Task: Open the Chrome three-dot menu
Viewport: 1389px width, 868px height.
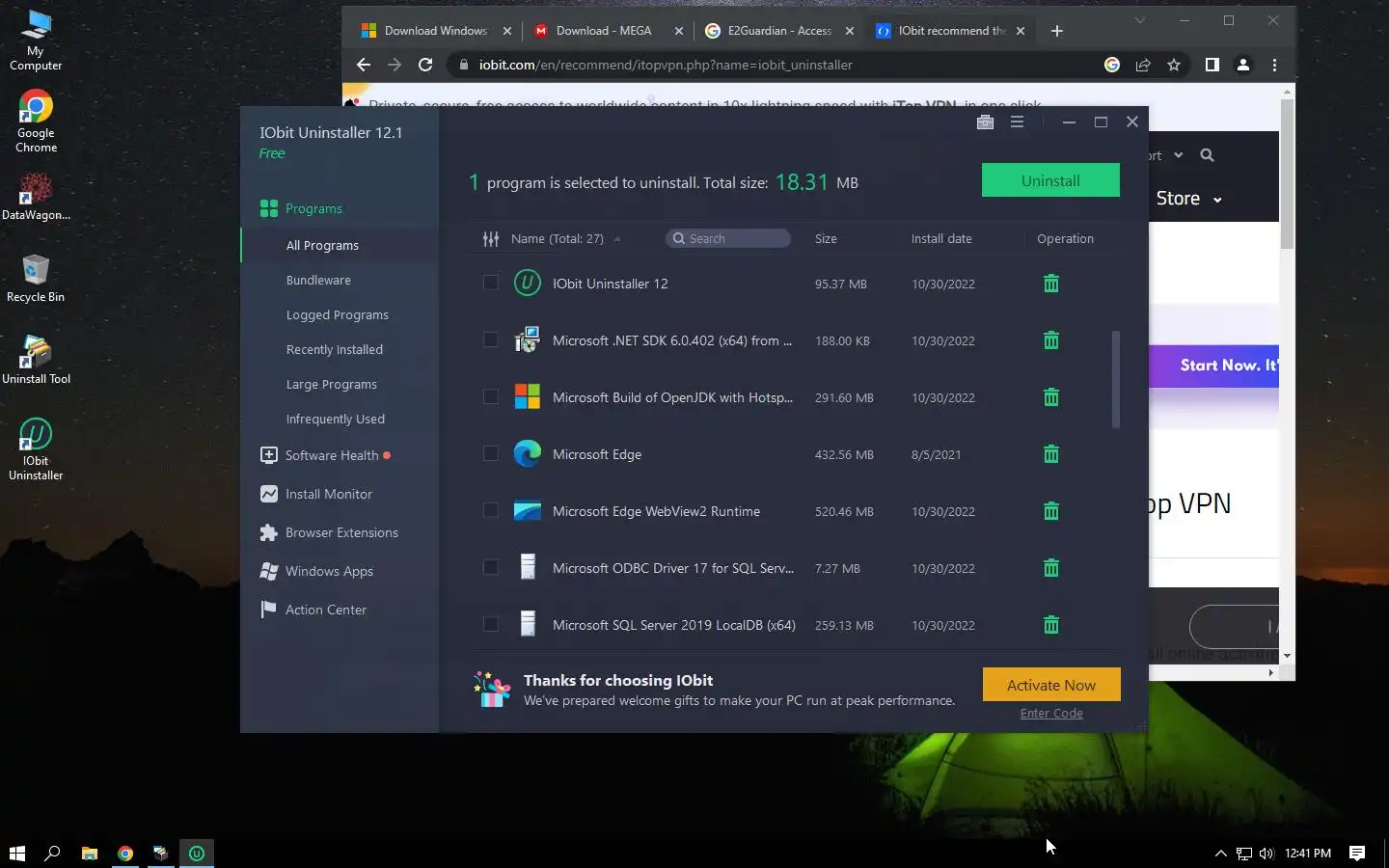Action: tap(1274, 65)
